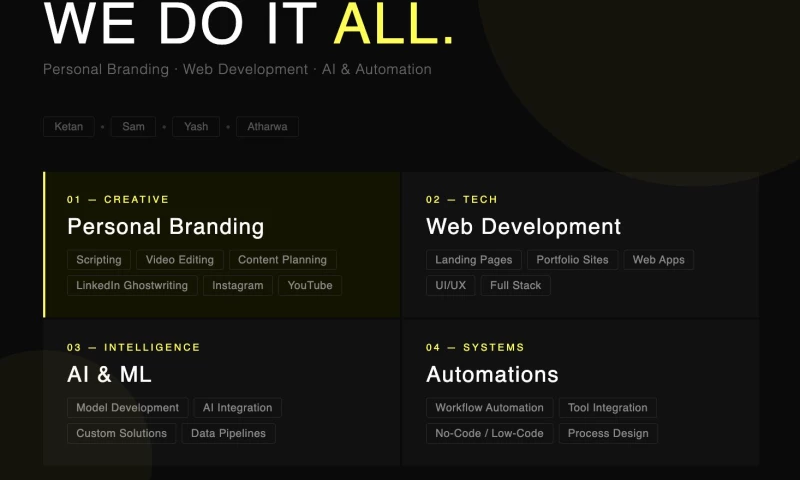Click the 'WE DO IT ALL.' headline
Screen dimensions: 800x480
248,23
